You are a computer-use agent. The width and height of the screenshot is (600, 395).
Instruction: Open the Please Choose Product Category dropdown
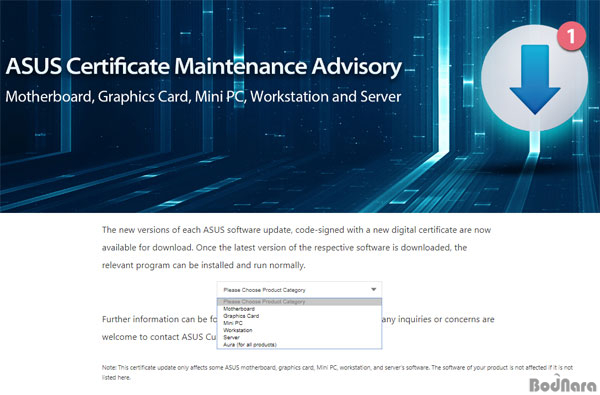click(x=299, y=290)
